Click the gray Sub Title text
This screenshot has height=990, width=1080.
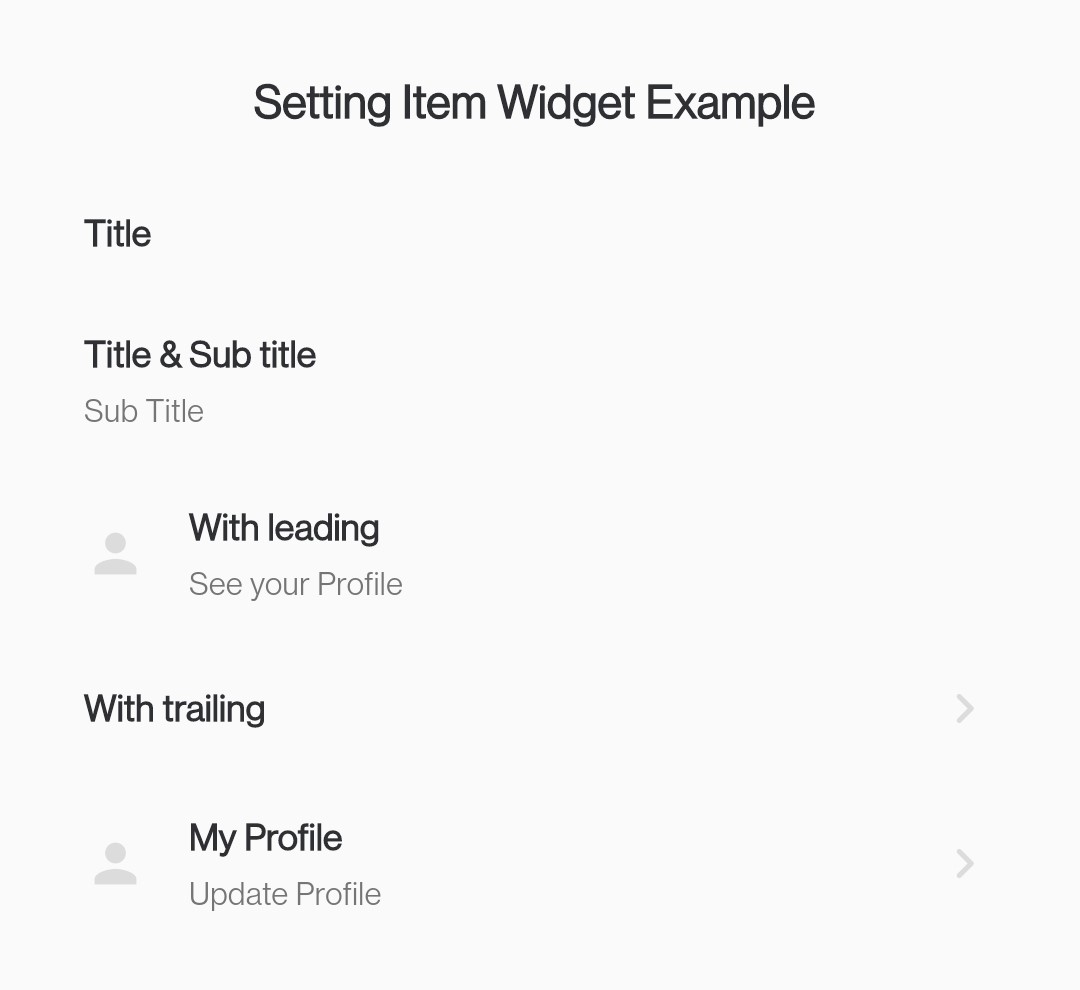[144, 411]
